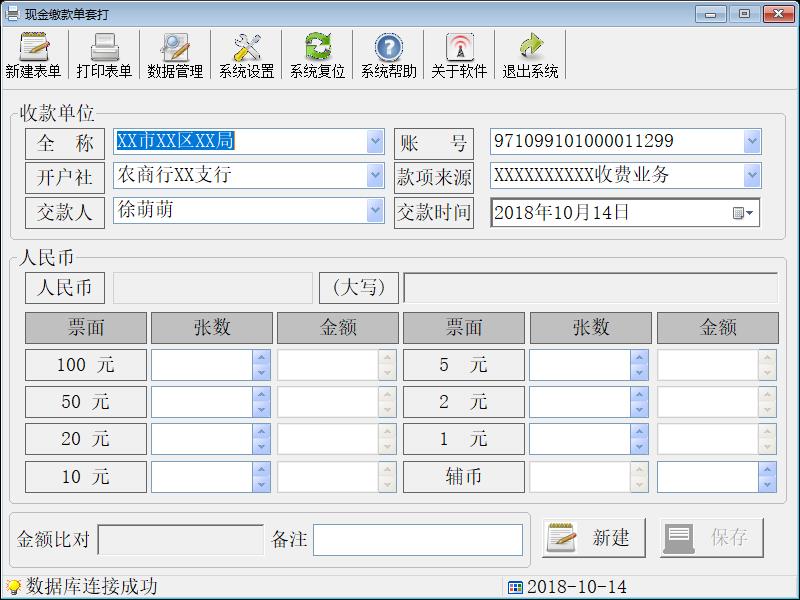The height and width of the screenshot is (600, 800).
Task: Expand the 款项来源 dropdown list
Action: coord(752,176)
